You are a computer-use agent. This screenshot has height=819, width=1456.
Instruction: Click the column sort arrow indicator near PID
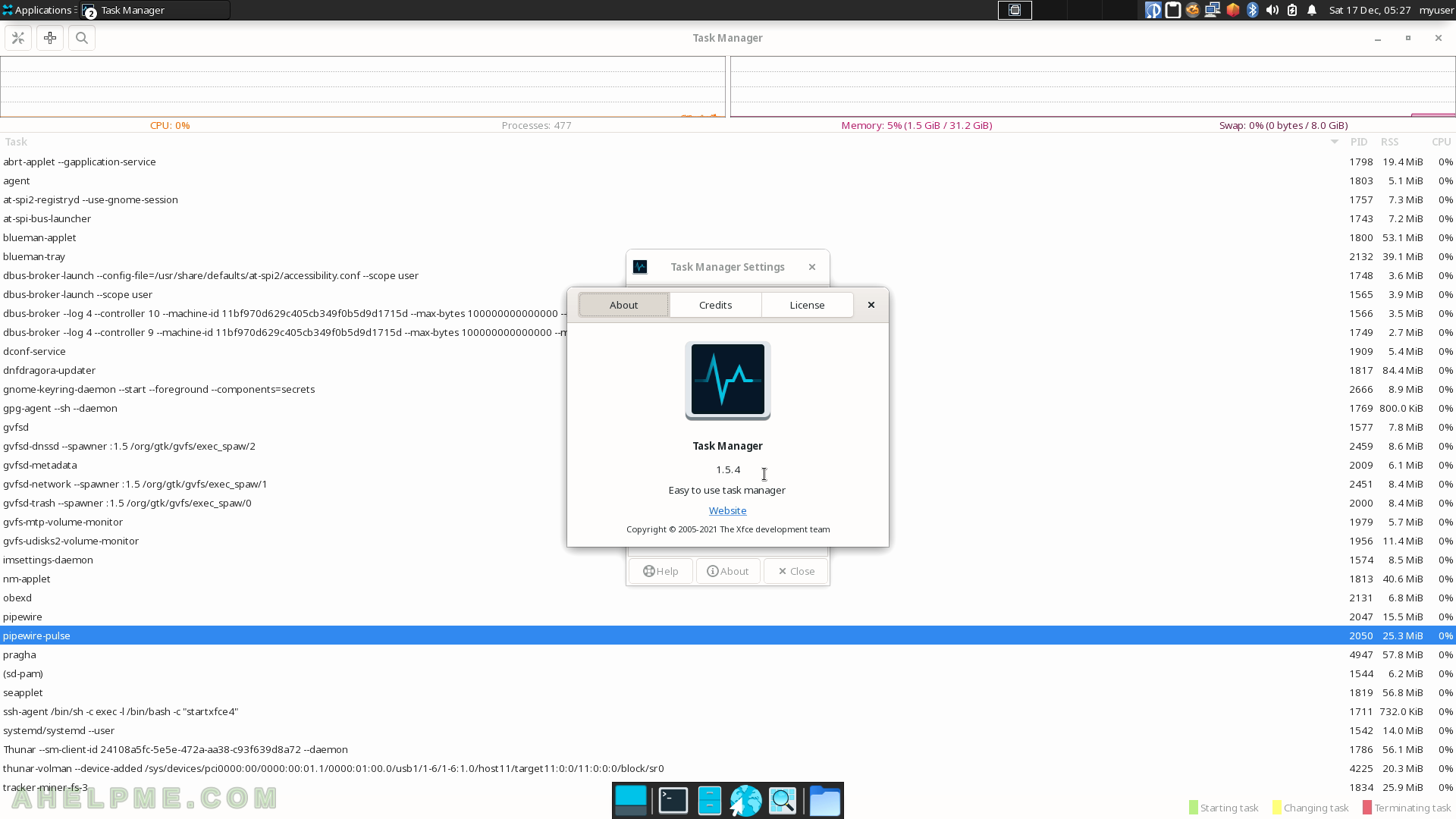(x=1335, y=142)
